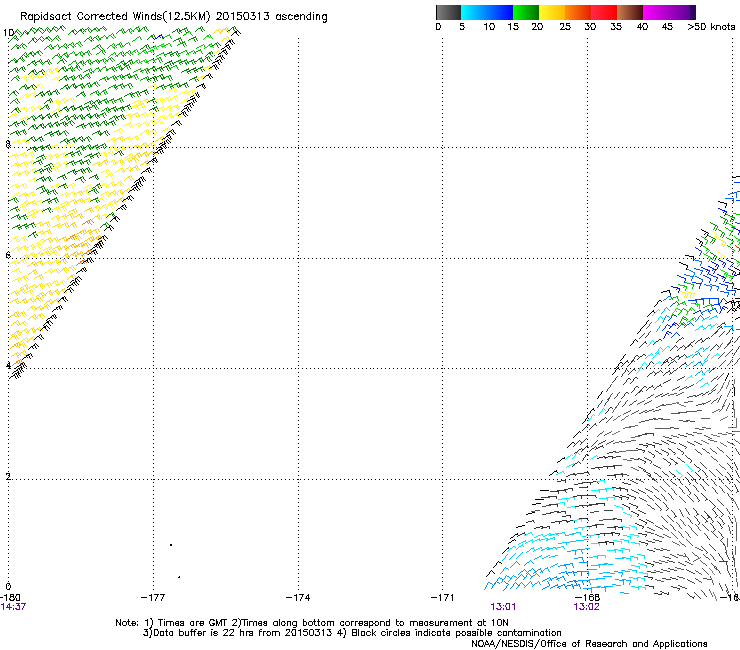Click the -171 longitude axis label
This screenshot has height=650, width=740.
(443, 598)
